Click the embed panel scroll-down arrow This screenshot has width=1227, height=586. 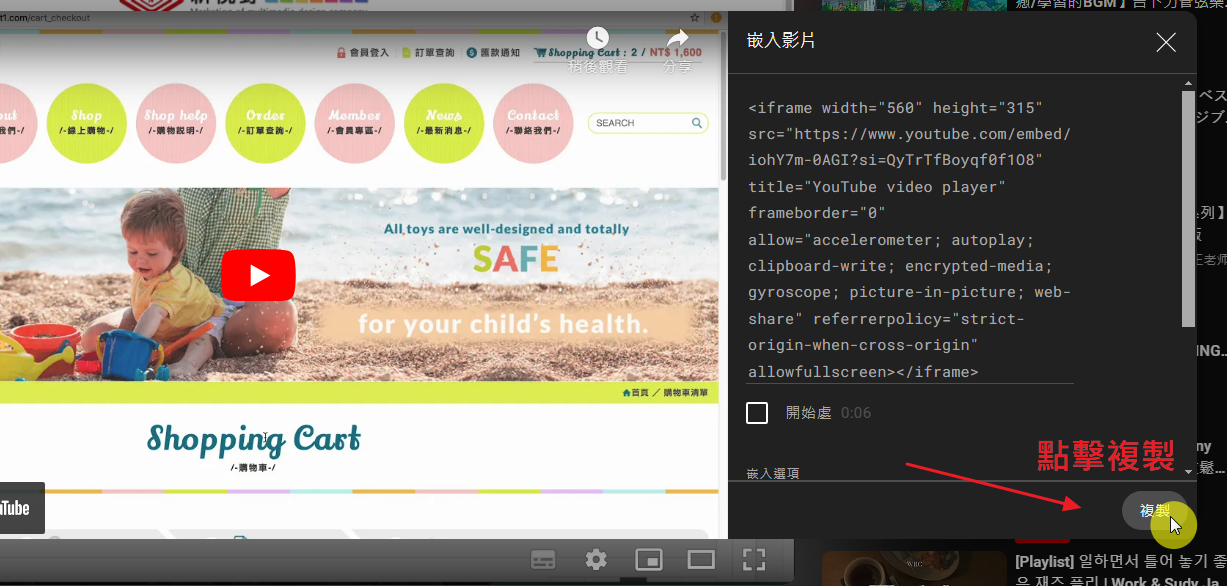pyautogui.click(x=1188, y=471)
